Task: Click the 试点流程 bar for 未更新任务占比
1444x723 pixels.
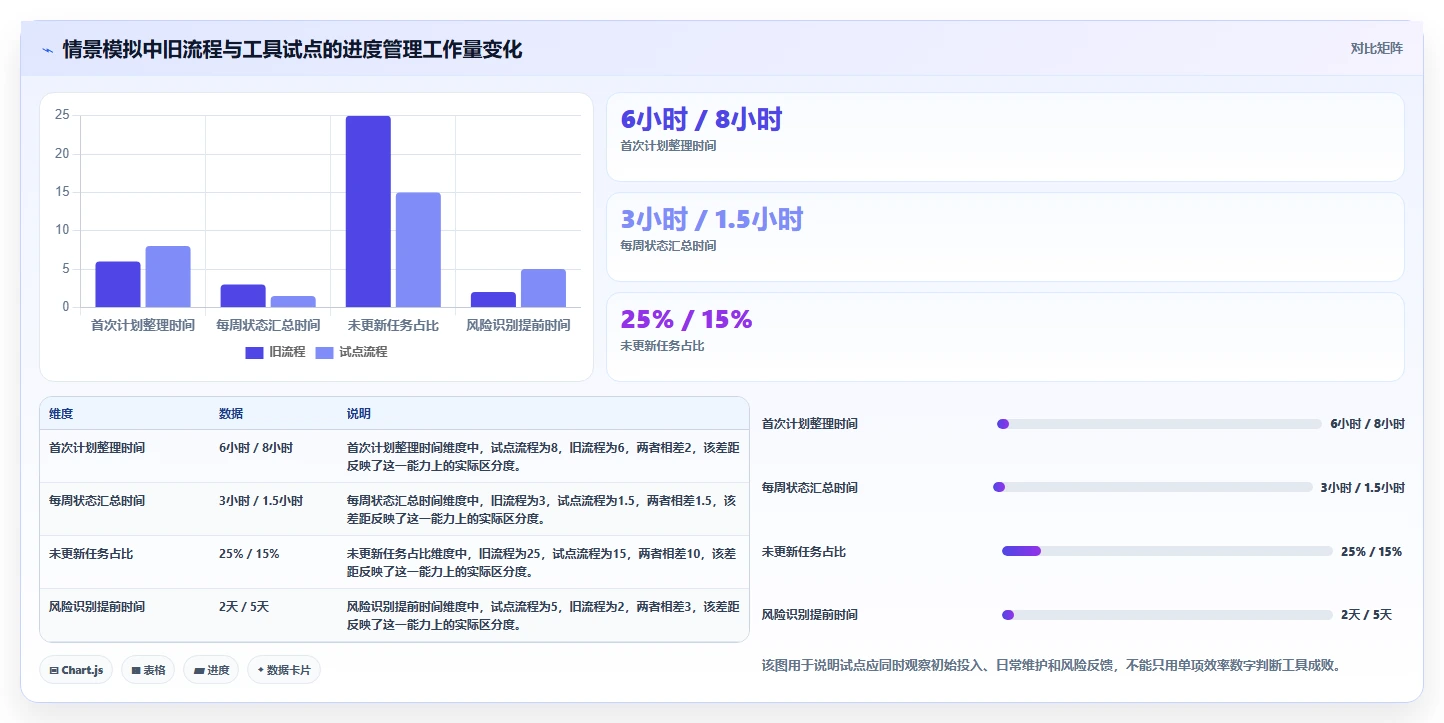Action: pos(418,250)
